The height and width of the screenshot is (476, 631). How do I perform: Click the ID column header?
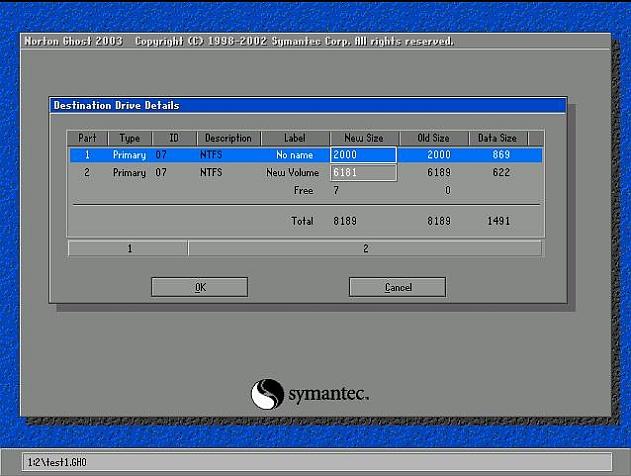click(x=174, y=138)
